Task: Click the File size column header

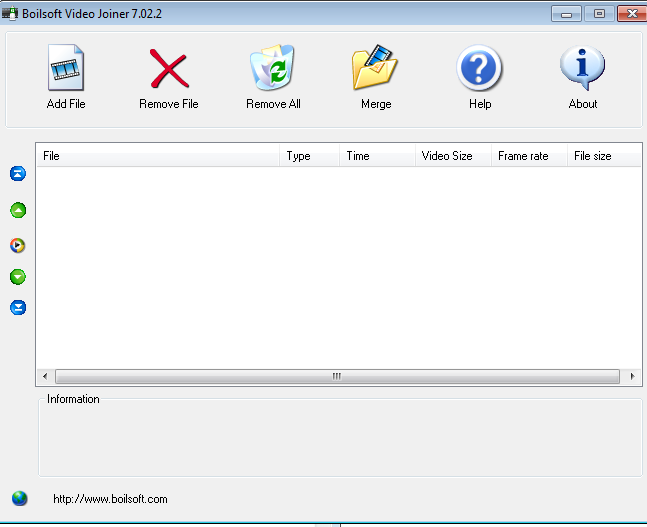Action: (x=604, y=156)
